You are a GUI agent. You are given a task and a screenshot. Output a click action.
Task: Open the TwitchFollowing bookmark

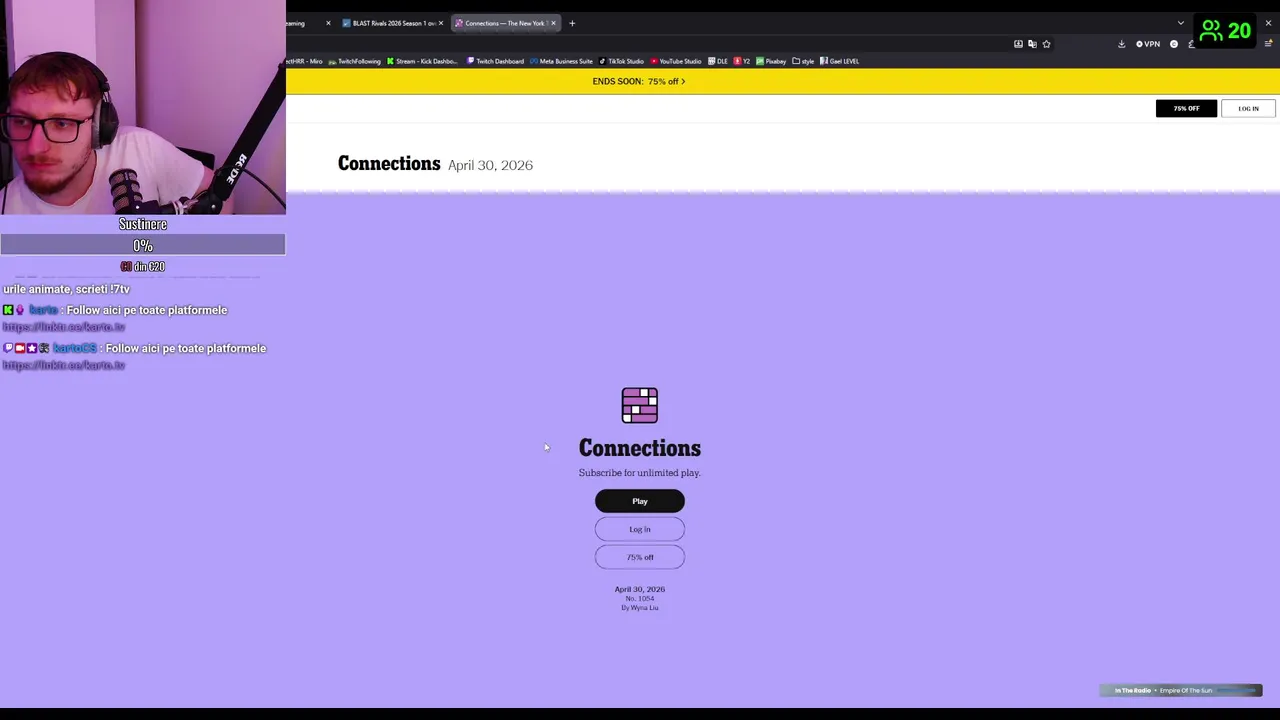[x=355, y=61]
